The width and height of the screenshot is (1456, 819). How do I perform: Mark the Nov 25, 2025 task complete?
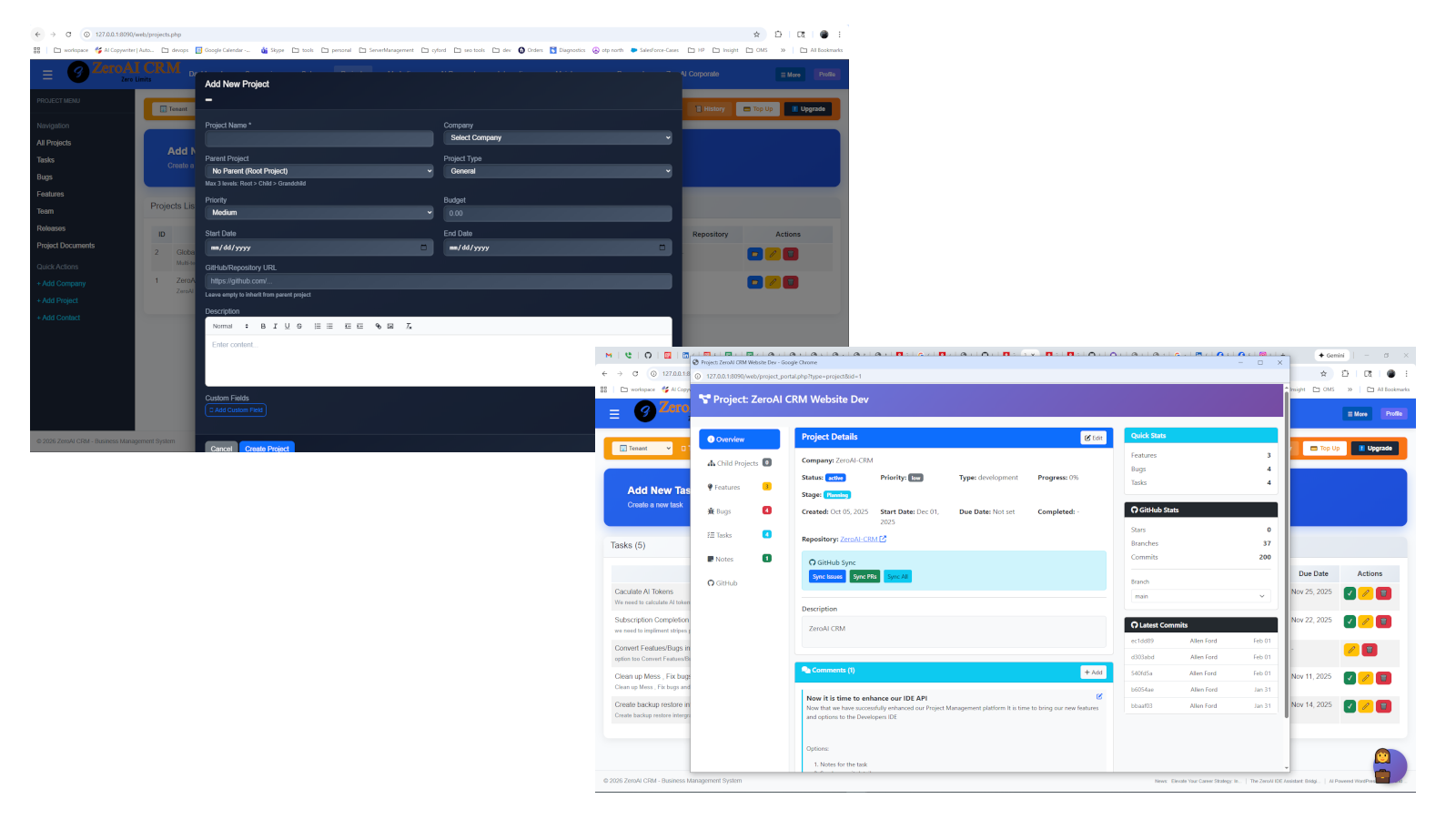click(1350, 593)
